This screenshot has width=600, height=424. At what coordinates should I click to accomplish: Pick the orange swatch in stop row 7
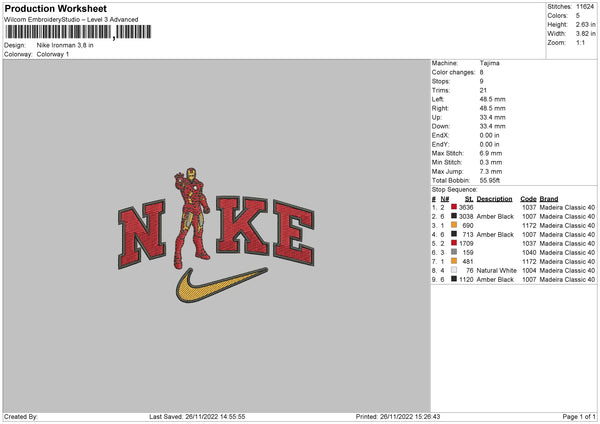[x=454, y=261]
